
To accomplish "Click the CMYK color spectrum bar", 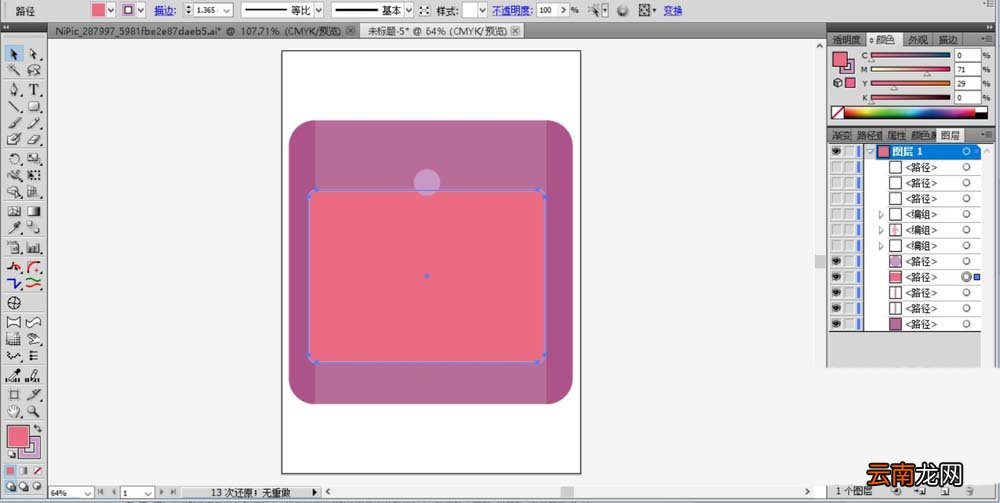I will 916,113.
